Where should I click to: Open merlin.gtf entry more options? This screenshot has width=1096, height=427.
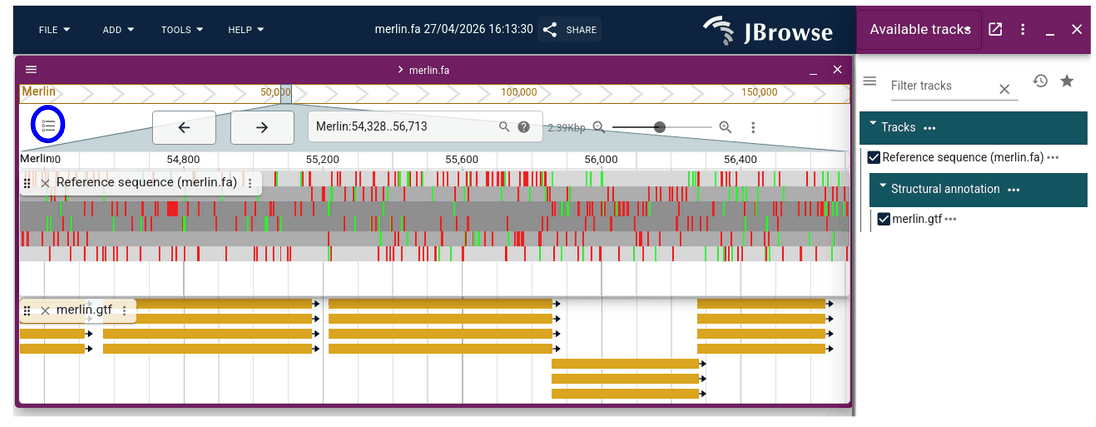951,220
